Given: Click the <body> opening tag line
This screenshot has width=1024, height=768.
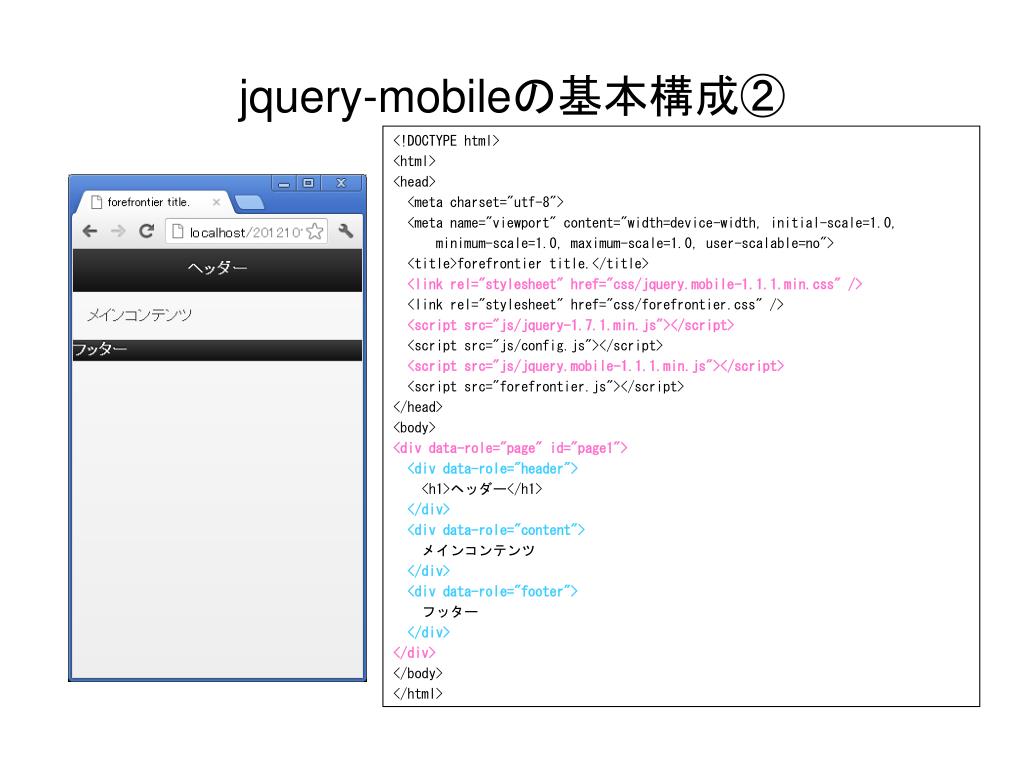Looking at the screenshot, I should pyautogui.click(x=414, y=428).
